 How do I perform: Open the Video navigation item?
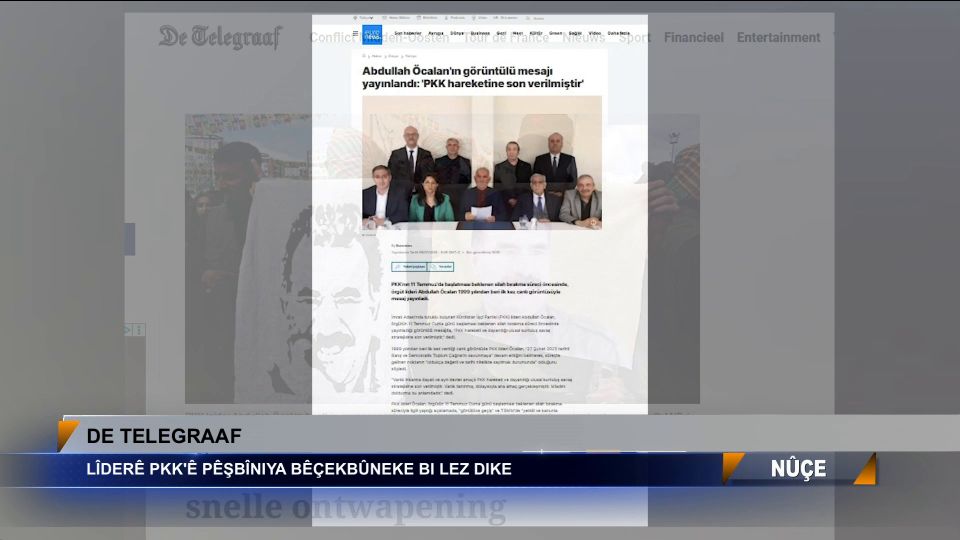point(595,33)
